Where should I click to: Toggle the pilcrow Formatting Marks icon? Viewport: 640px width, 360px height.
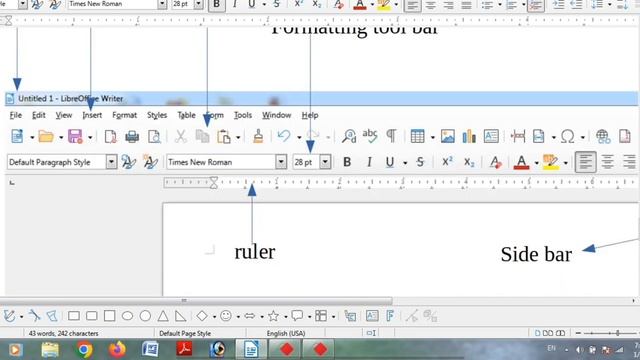pos(391,136)
